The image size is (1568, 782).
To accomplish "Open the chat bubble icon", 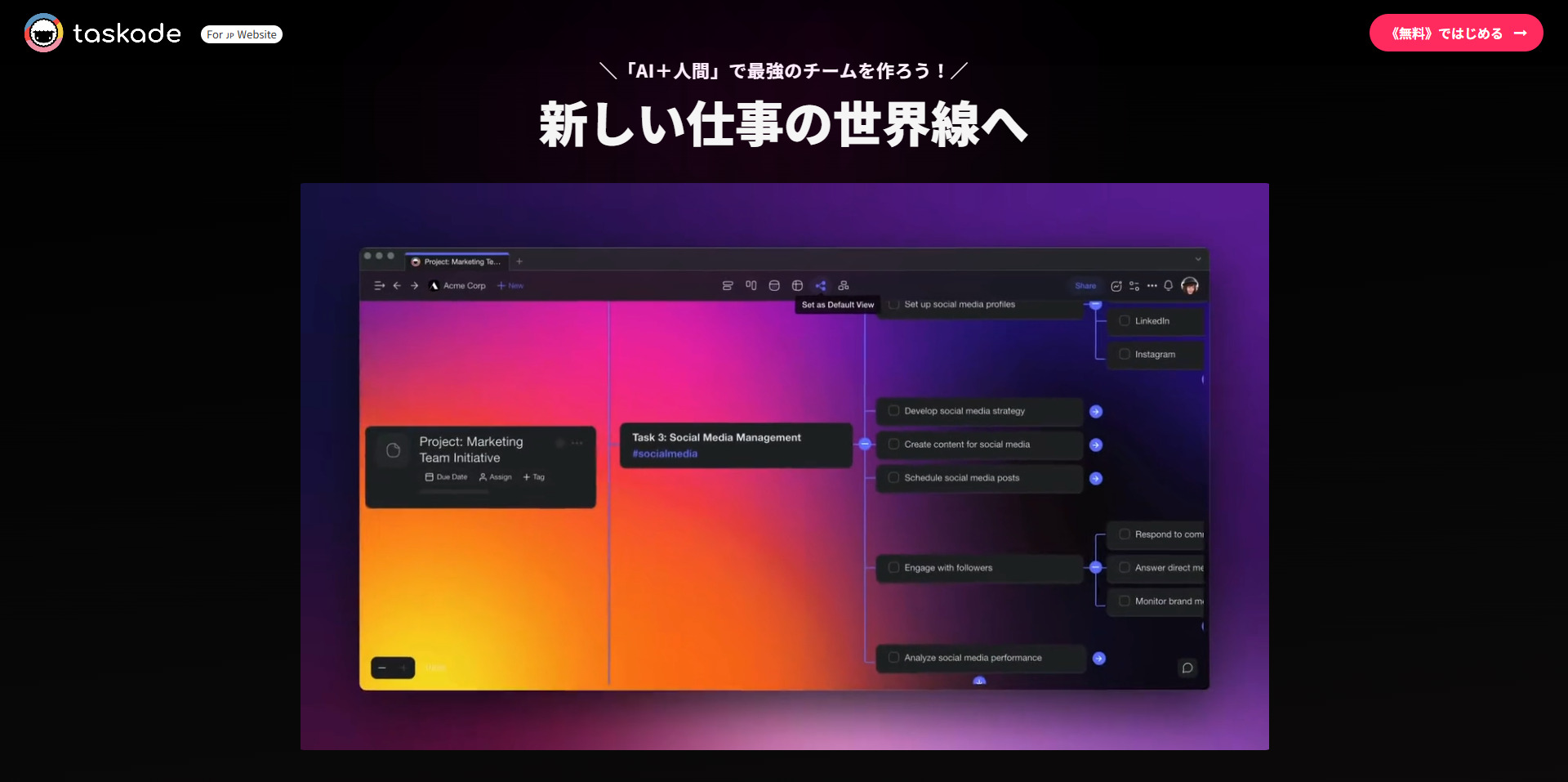I will point(1187,668).
